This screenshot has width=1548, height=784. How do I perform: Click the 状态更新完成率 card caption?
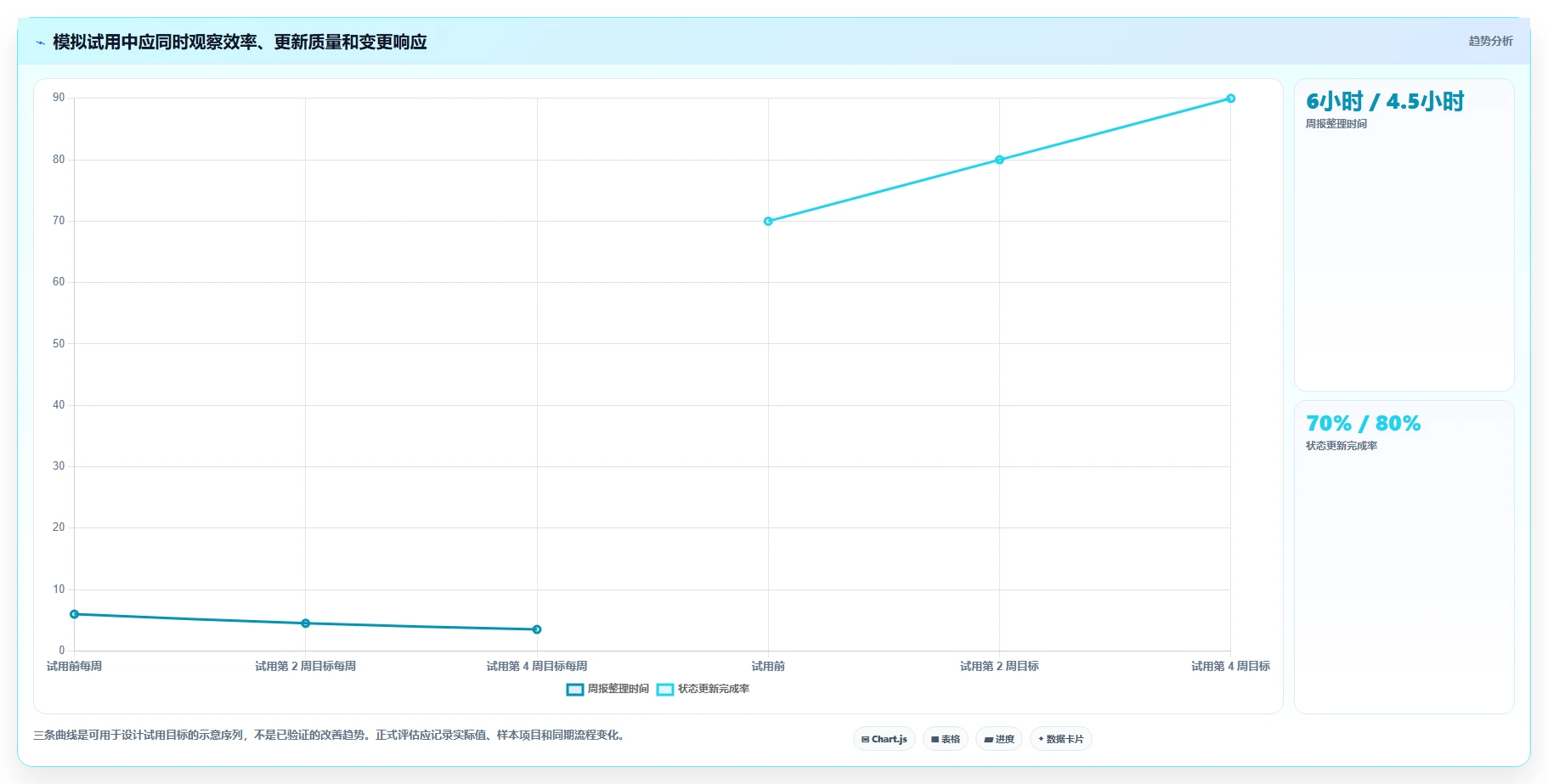click(x=1342, y=446)
